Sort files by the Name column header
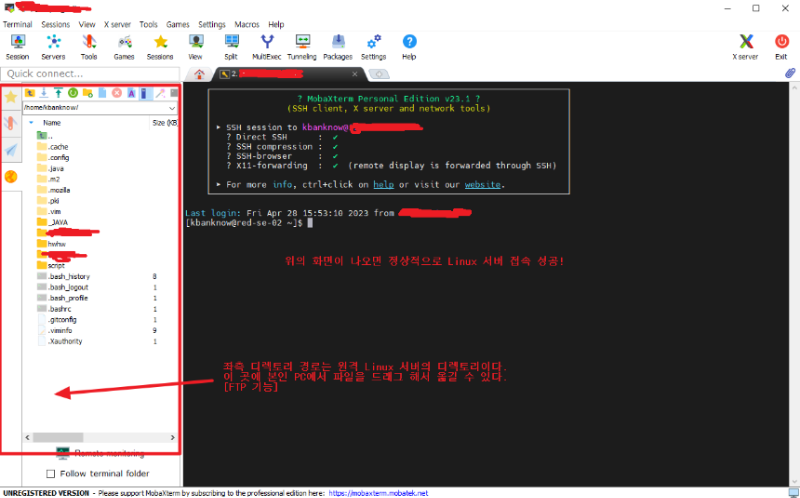800x498 pixels. pyautogui.click(x=52, y=123)
